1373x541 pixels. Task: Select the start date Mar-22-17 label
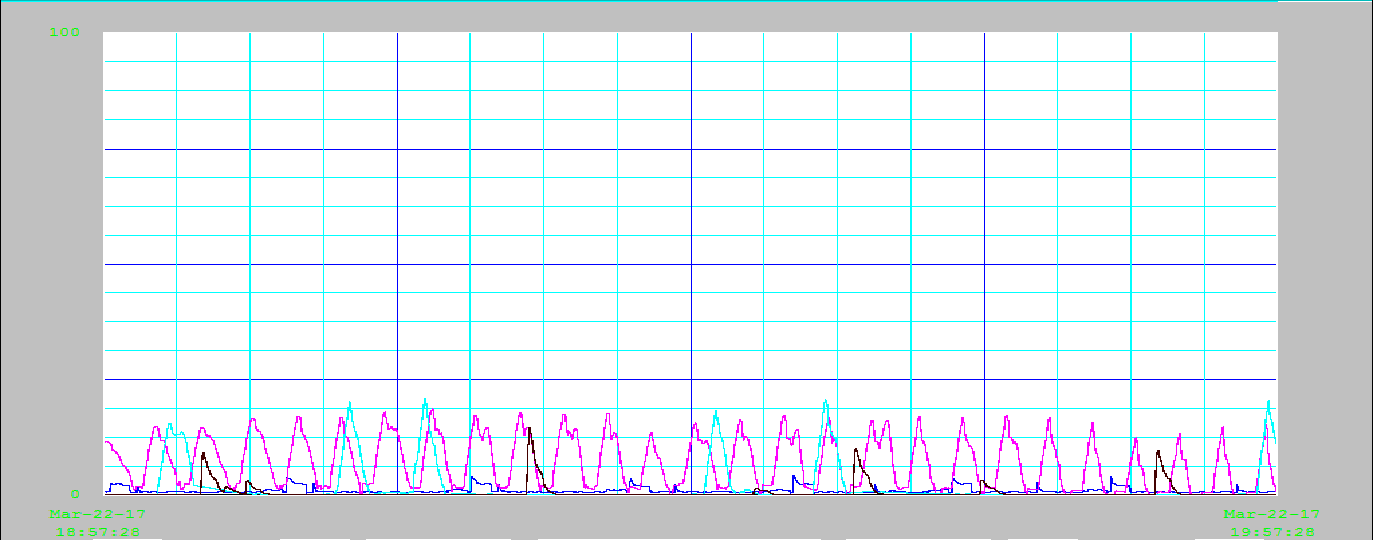click(x=98, y=513)
